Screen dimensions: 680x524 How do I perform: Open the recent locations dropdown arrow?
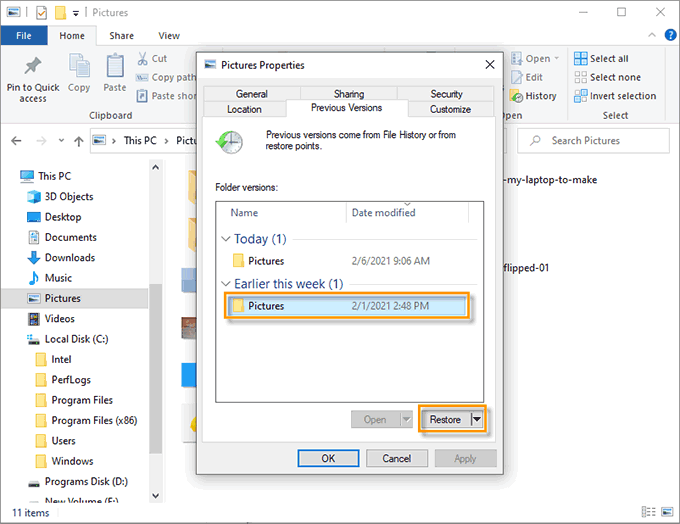(x=61, y=141)
